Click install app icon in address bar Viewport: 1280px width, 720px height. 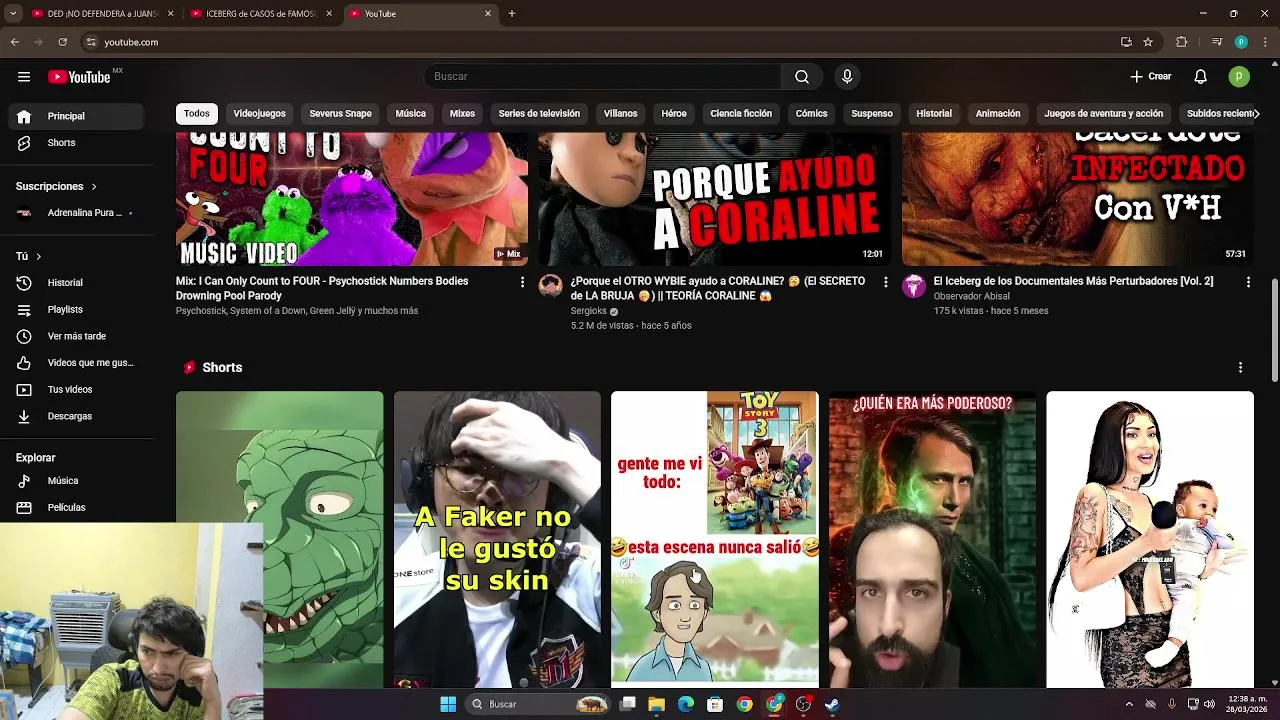pyautogui.click(x=1126, y=42)
